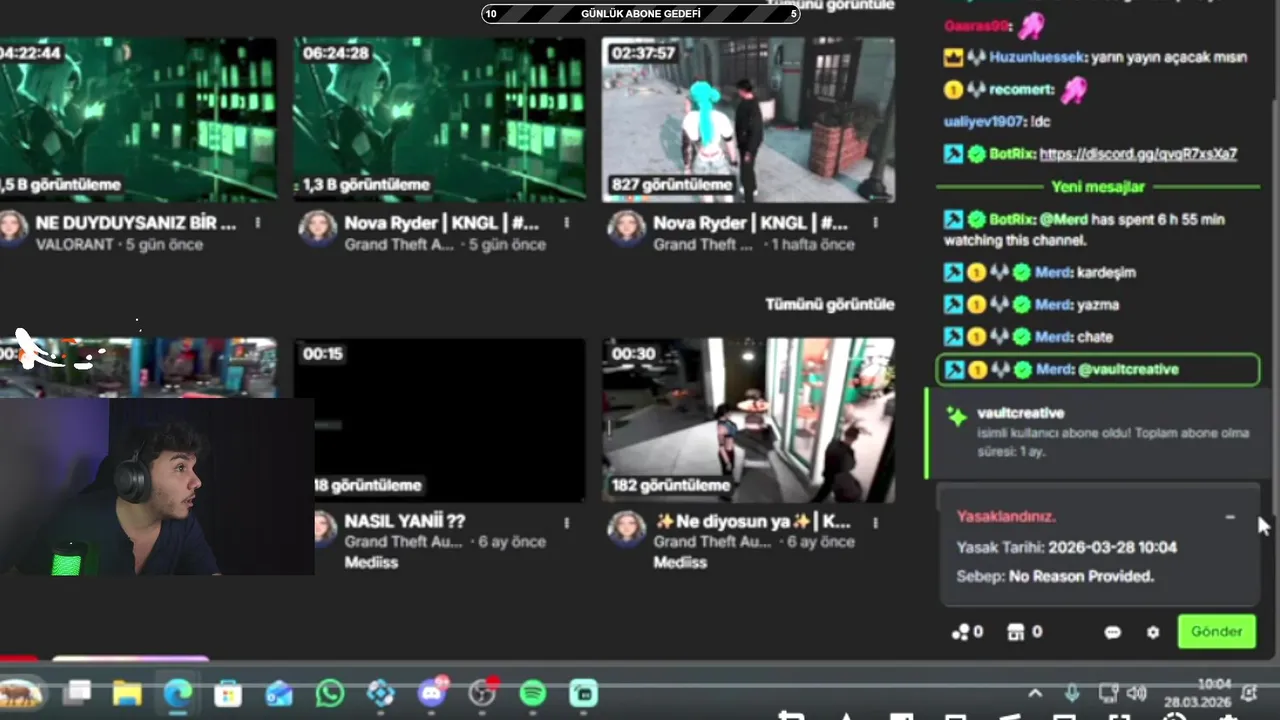Open the notification center icon
The height and width of the screenshot is (720, 1280).
click(1249, 692)
